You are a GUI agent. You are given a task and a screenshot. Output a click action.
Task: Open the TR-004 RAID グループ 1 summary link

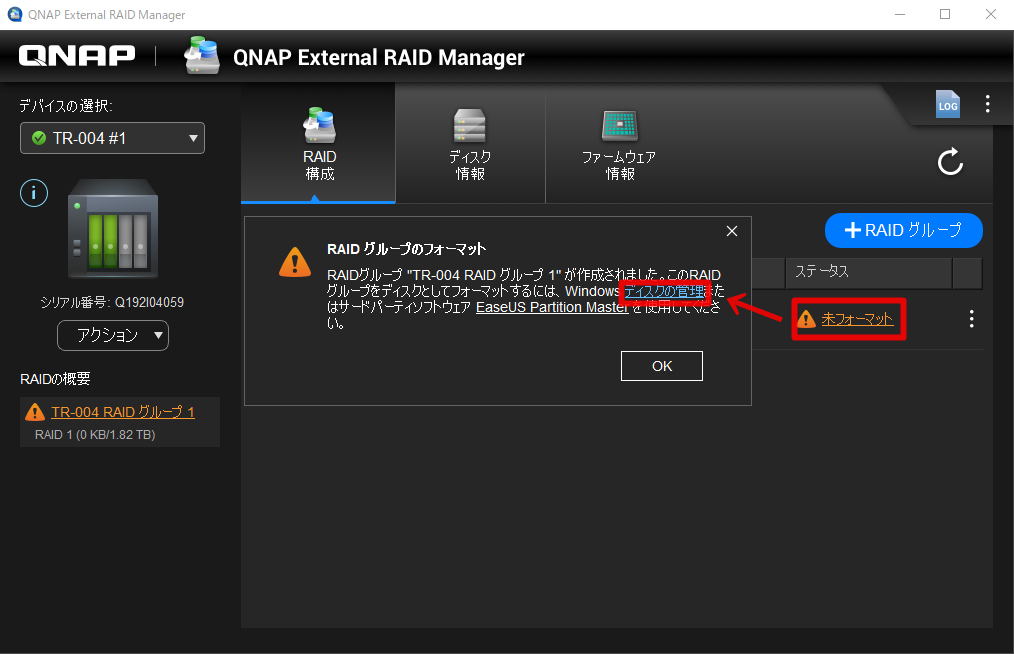[x=123, y=412]
